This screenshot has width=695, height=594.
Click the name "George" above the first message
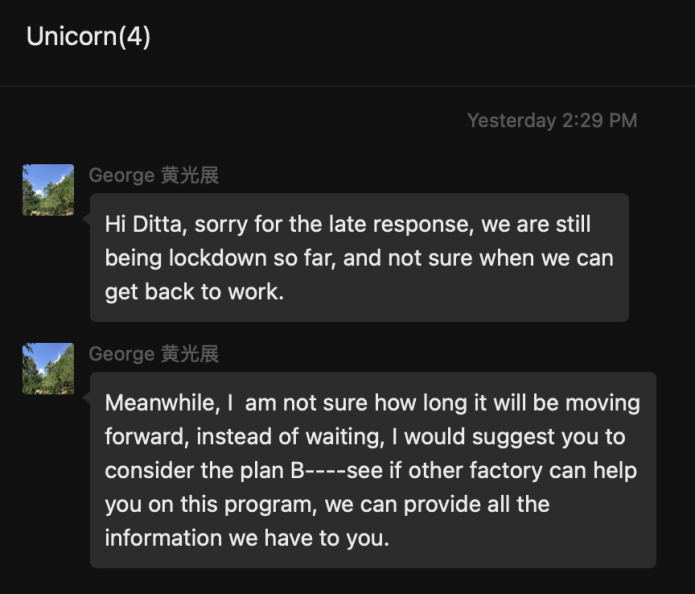[x=120, y=176]
